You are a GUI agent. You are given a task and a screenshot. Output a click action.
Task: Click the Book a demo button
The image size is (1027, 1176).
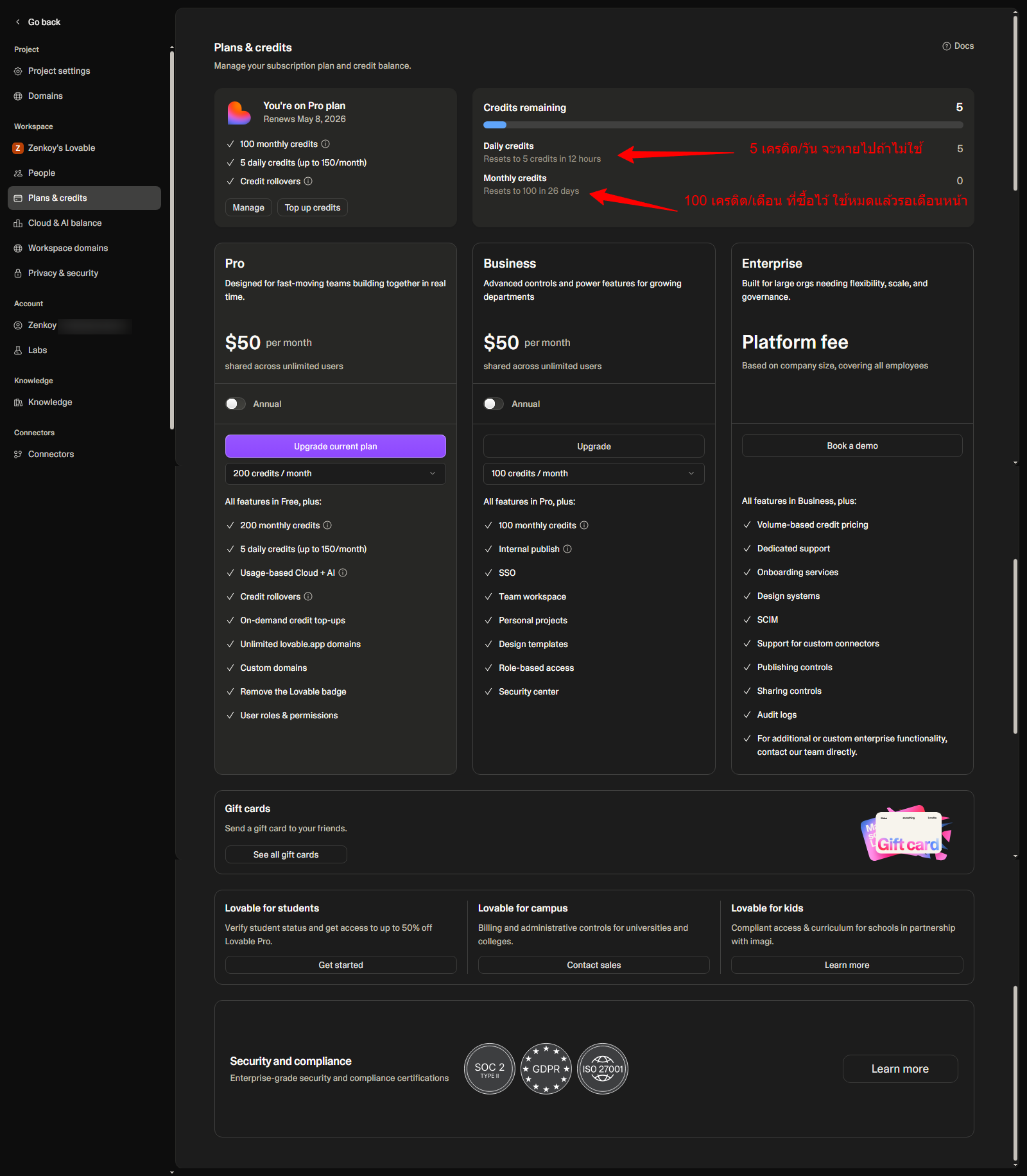[x=852, y=446]
